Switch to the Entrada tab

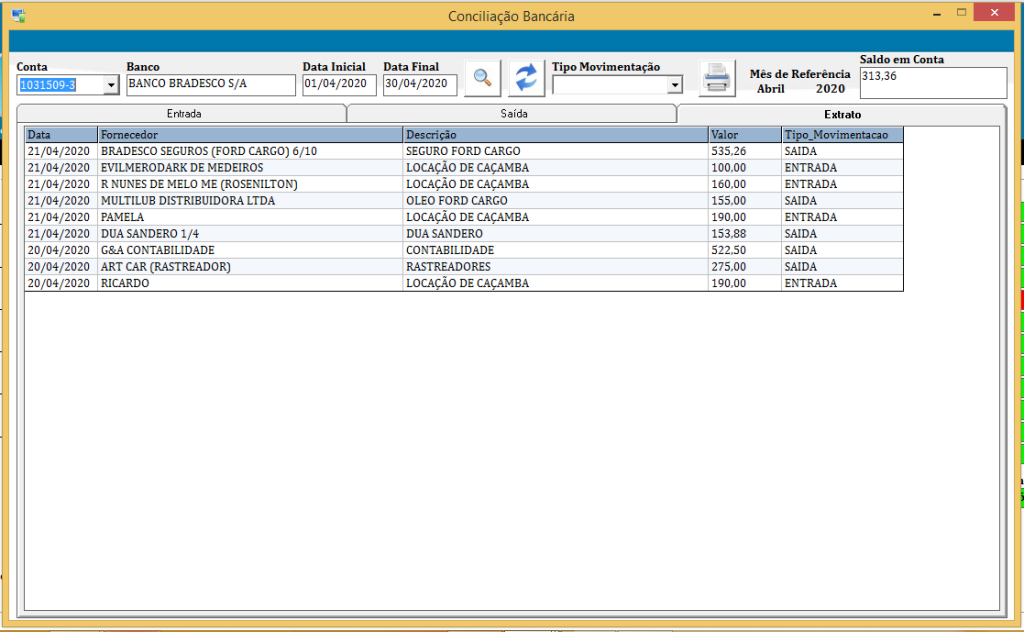coord(183,114)
